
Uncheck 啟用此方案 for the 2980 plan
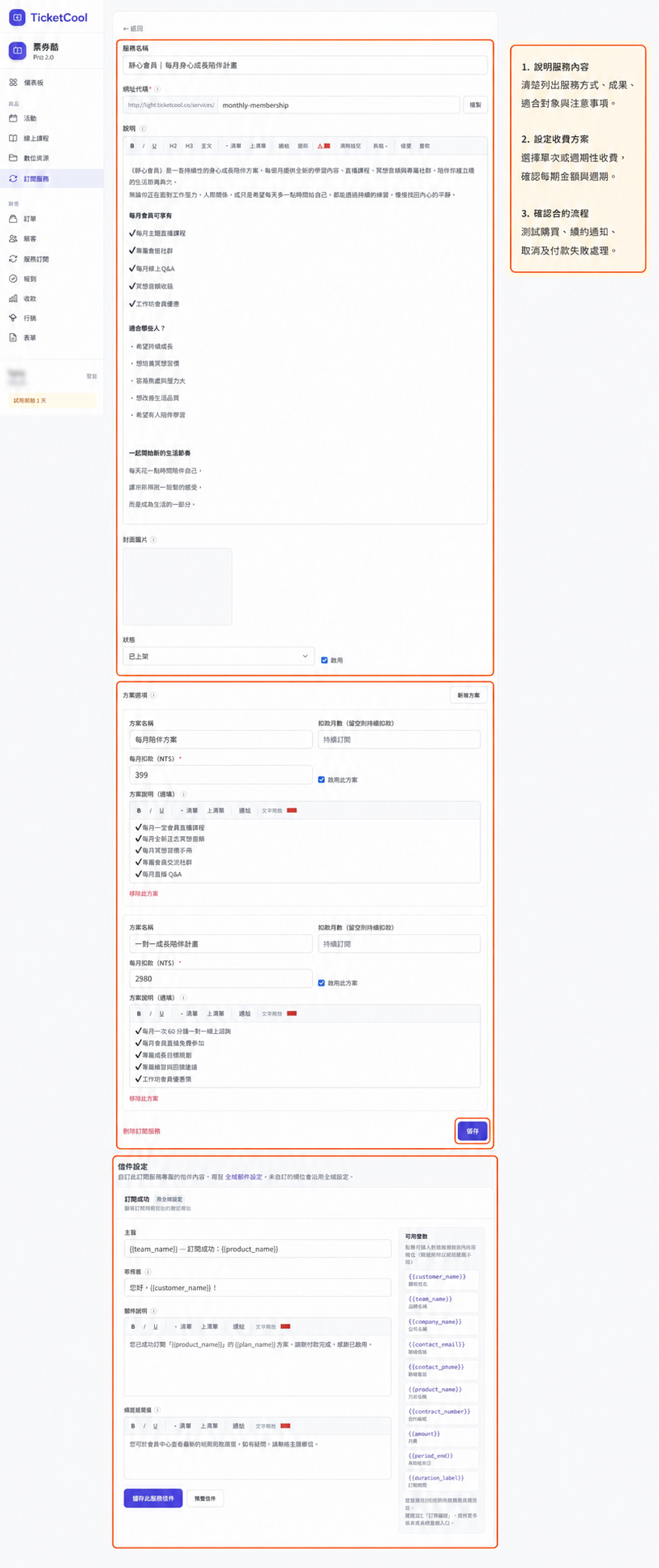click(x=322, y=983)
